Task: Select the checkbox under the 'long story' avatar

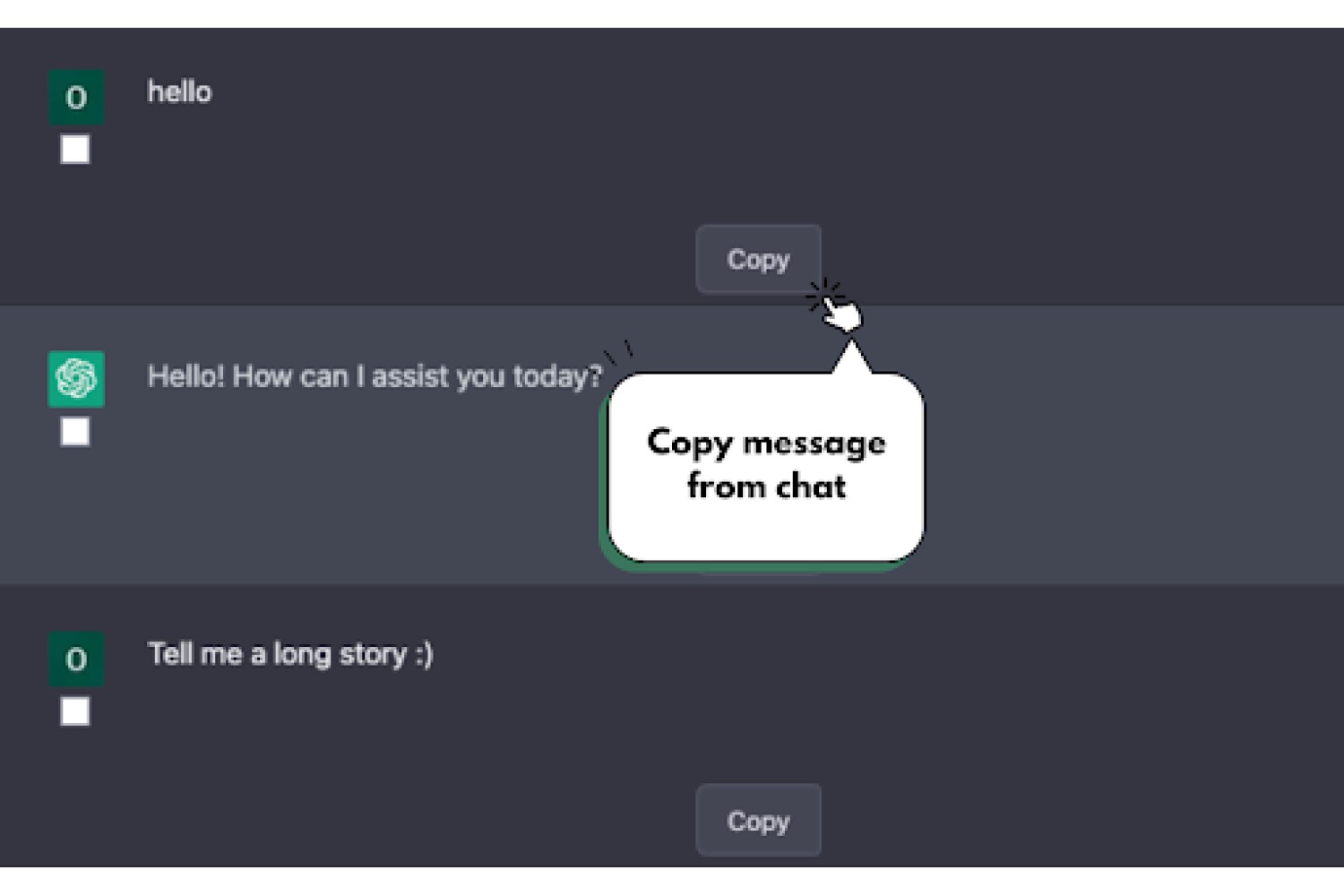Action: coord(75,711)
